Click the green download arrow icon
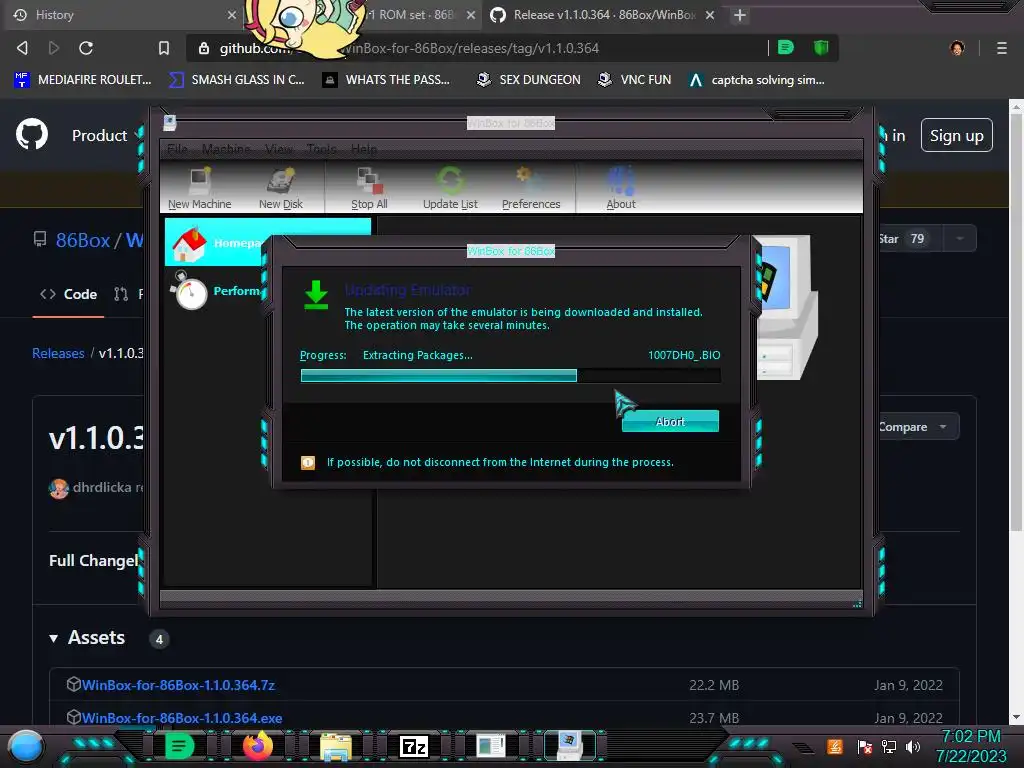Screen dimensions: 1024x768 [317, 295]
